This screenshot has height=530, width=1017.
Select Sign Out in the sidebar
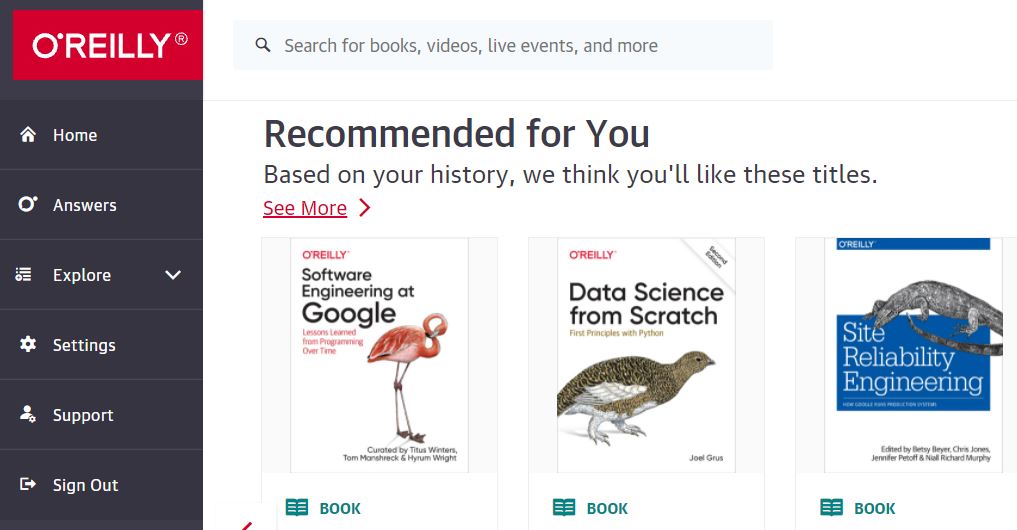[x=85, y=485]
